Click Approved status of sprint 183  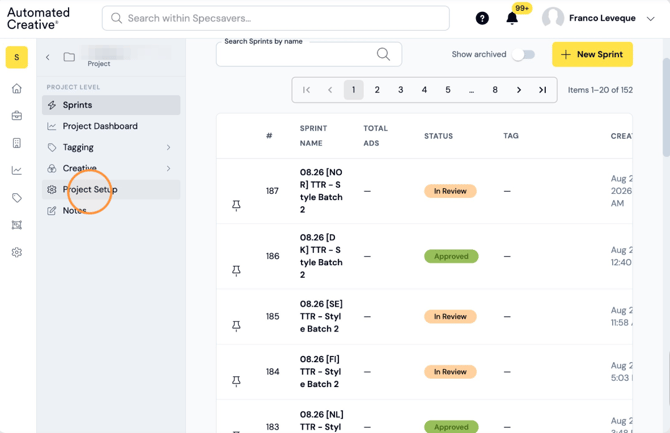pyautogui.click(x=451, y=427)
